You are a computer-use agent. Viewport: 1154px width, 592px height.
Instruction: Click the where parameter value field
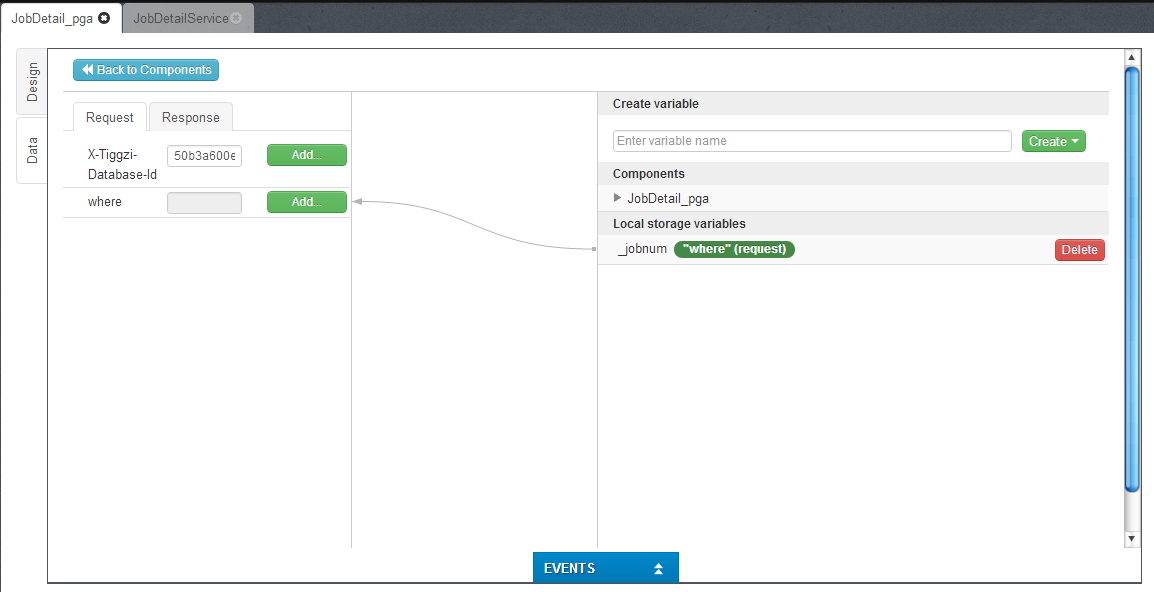204,202
